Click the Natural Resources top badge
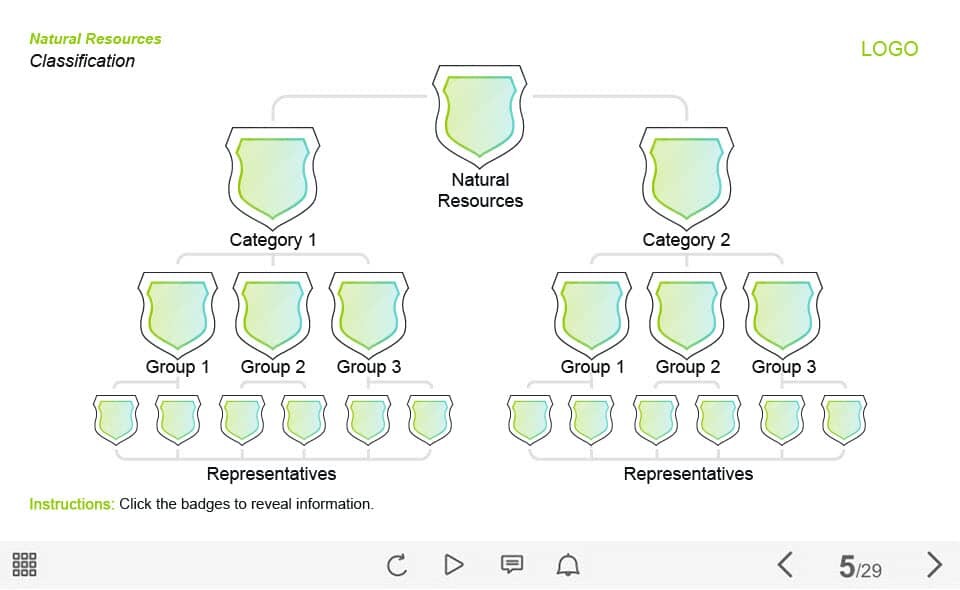 pyautogui.click(x=479, y=116)
